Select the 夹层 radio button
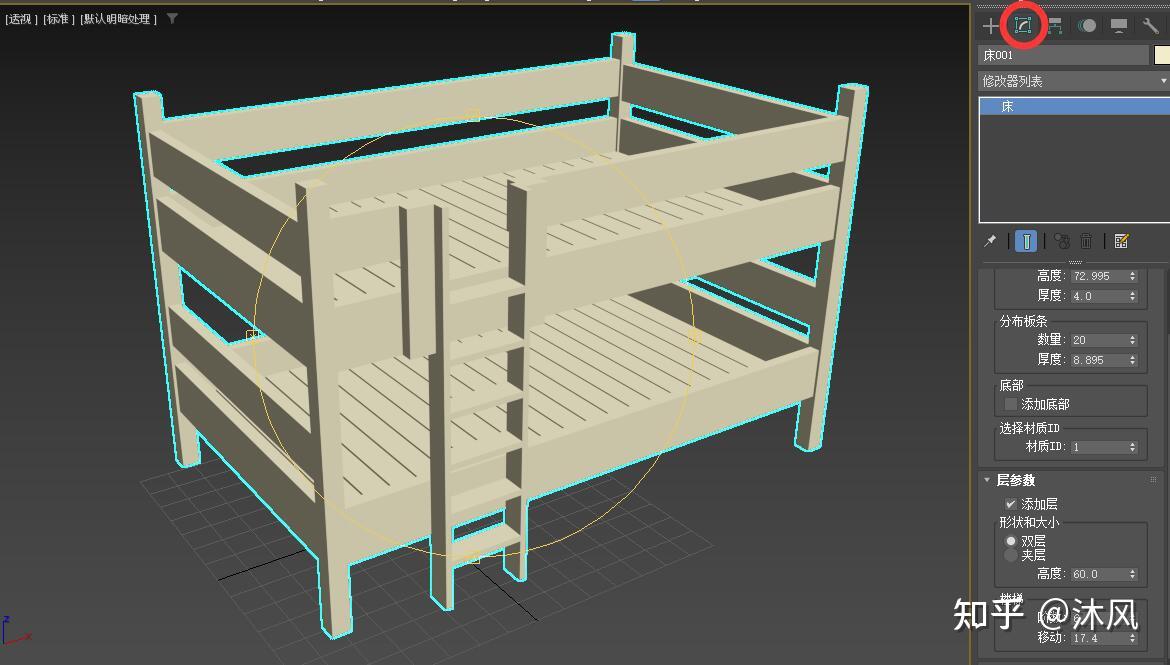Viewport: 1170px width, 665px height. (x=1011, y=555)
